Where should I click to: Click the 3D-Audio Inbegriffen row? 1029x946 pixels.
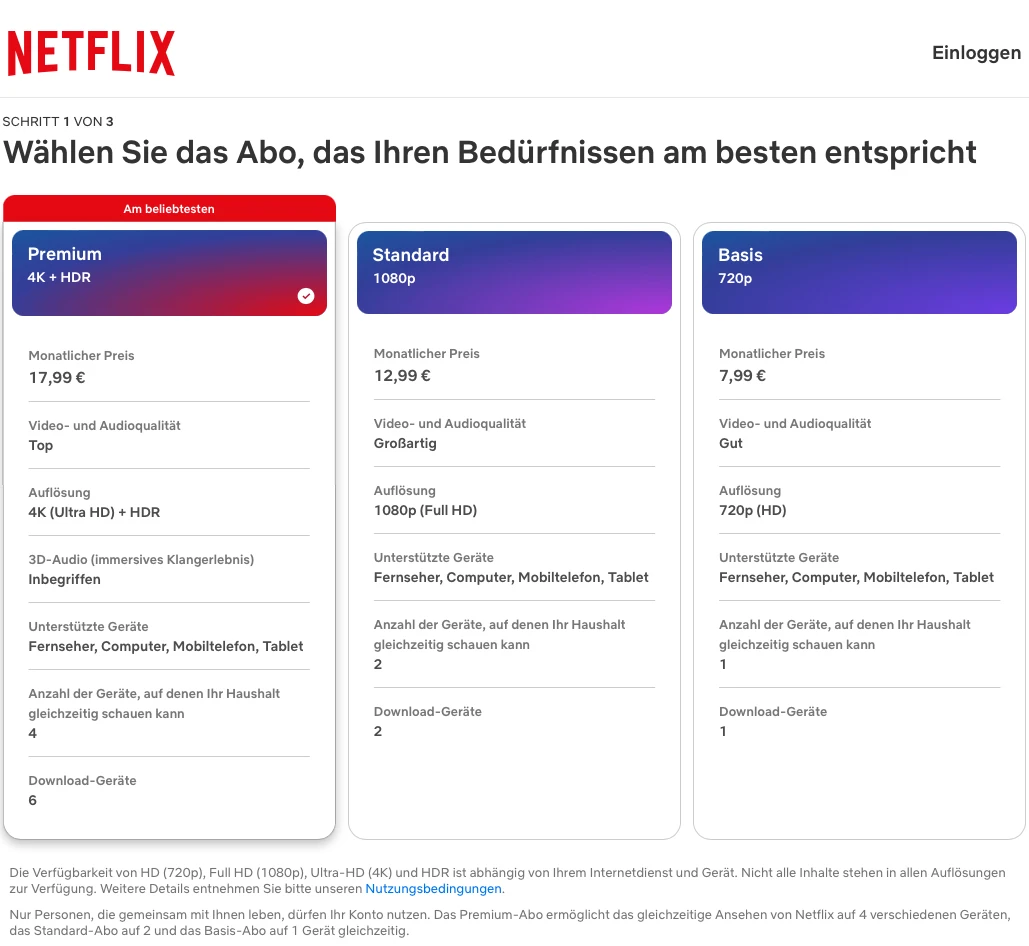pyautogui.click(x=169, y=569)
